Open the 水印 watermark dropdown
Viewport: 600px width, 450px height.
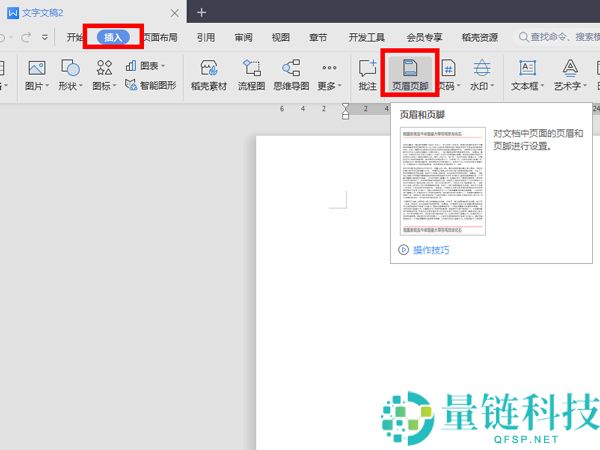[482, 75]
